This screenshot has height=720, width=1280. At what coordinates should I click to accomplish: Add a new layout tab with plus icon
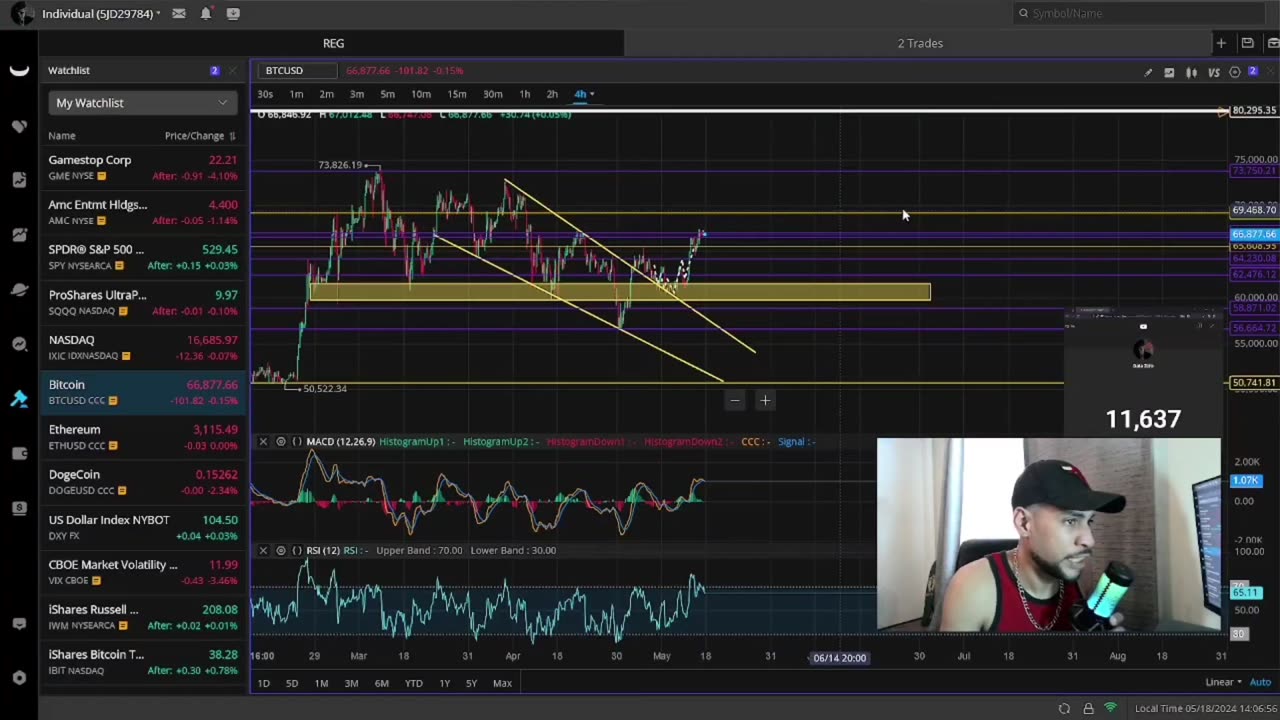pyautogui.click(x=1221, y=43)
